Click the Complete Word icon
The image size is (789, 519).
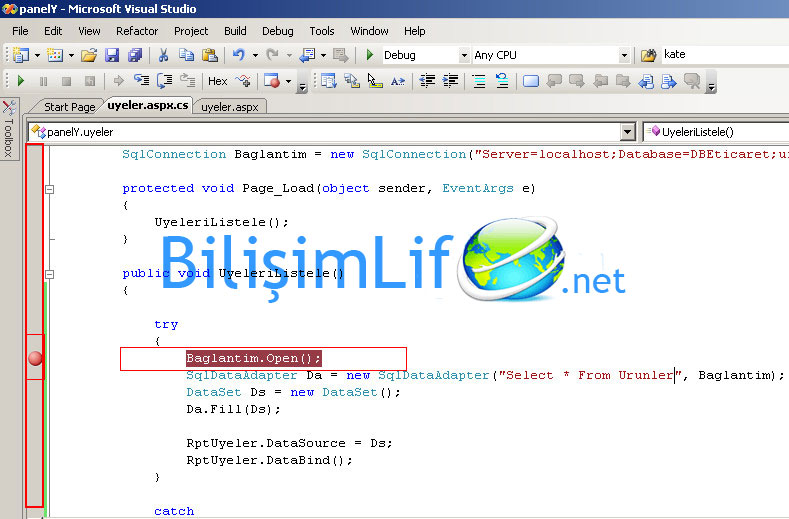pos(398,81)
